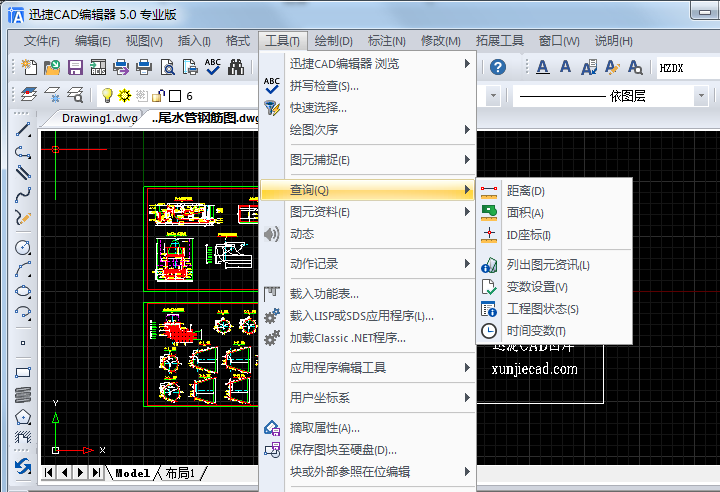The width and height of the screenshot is (720, 492).
Task: Select the Line draw tool in left toolbar
Action: point(22,130)
